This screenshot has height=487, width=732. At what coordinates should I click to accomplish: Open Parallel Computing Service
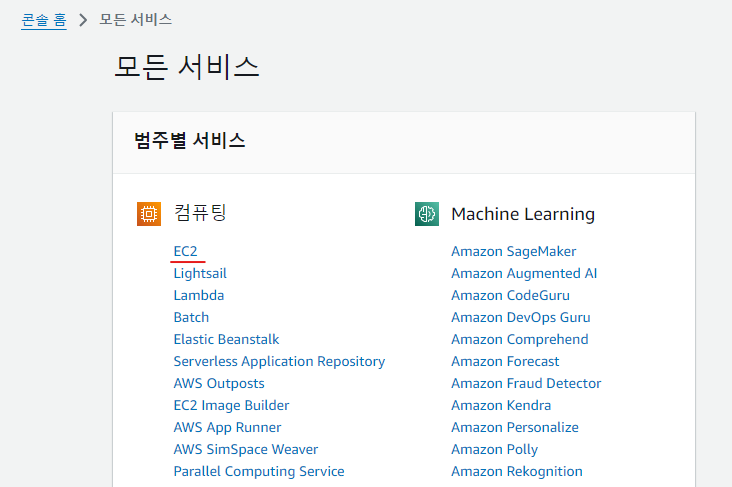point(259,471)
